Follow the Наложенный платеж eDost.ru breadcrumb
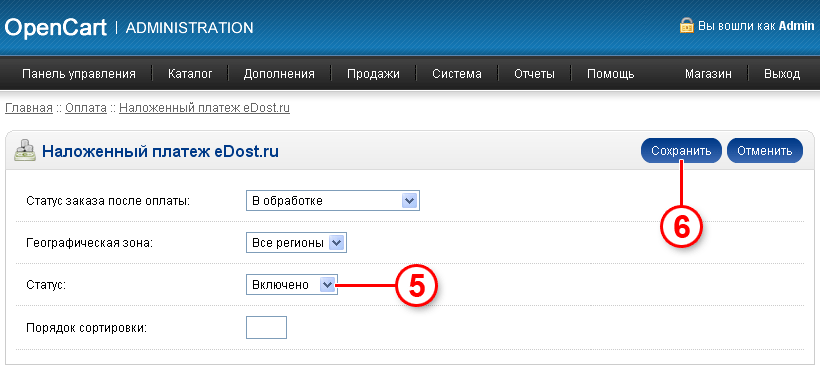Viewport: 820px width, 370px height. 204,108
